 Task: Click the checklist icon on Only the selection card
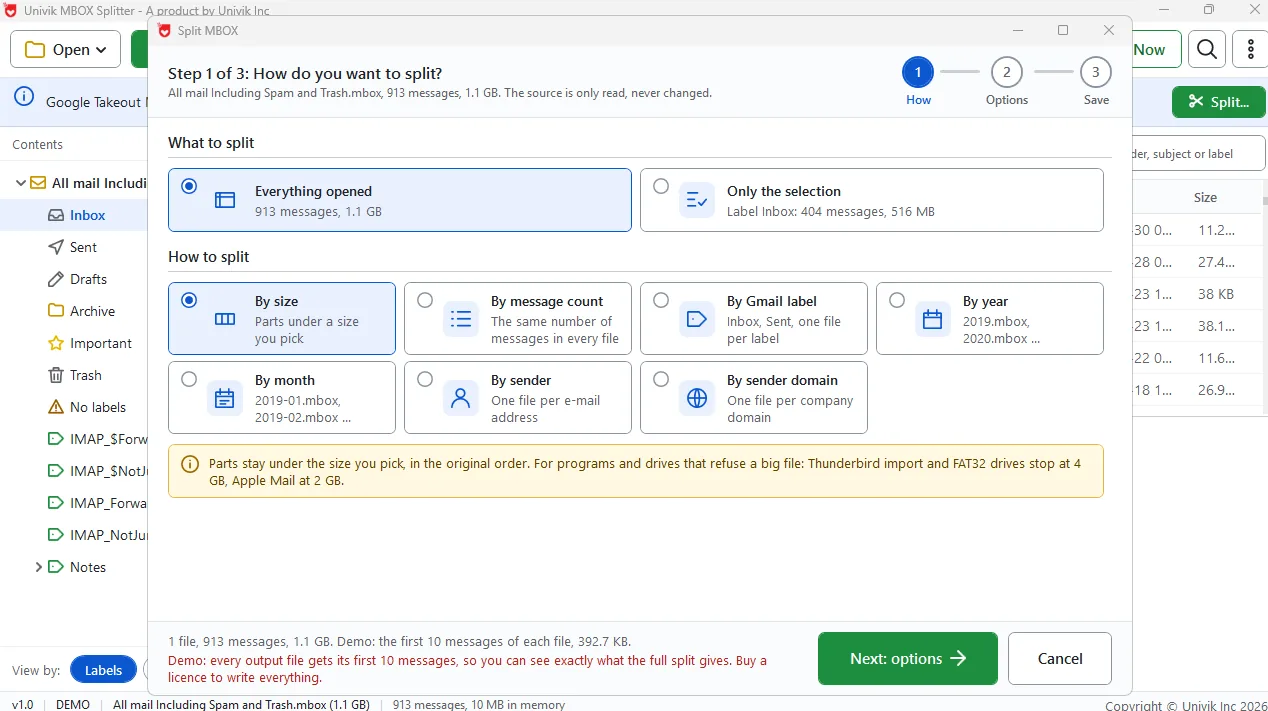[x=697, y=200]
